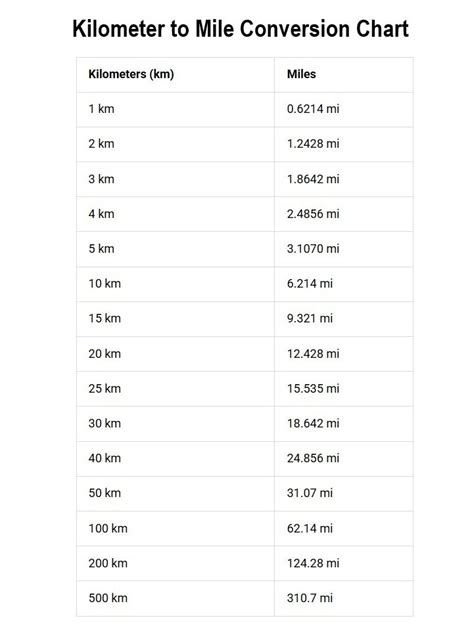Select the Miles column header

tap(301, 74)
